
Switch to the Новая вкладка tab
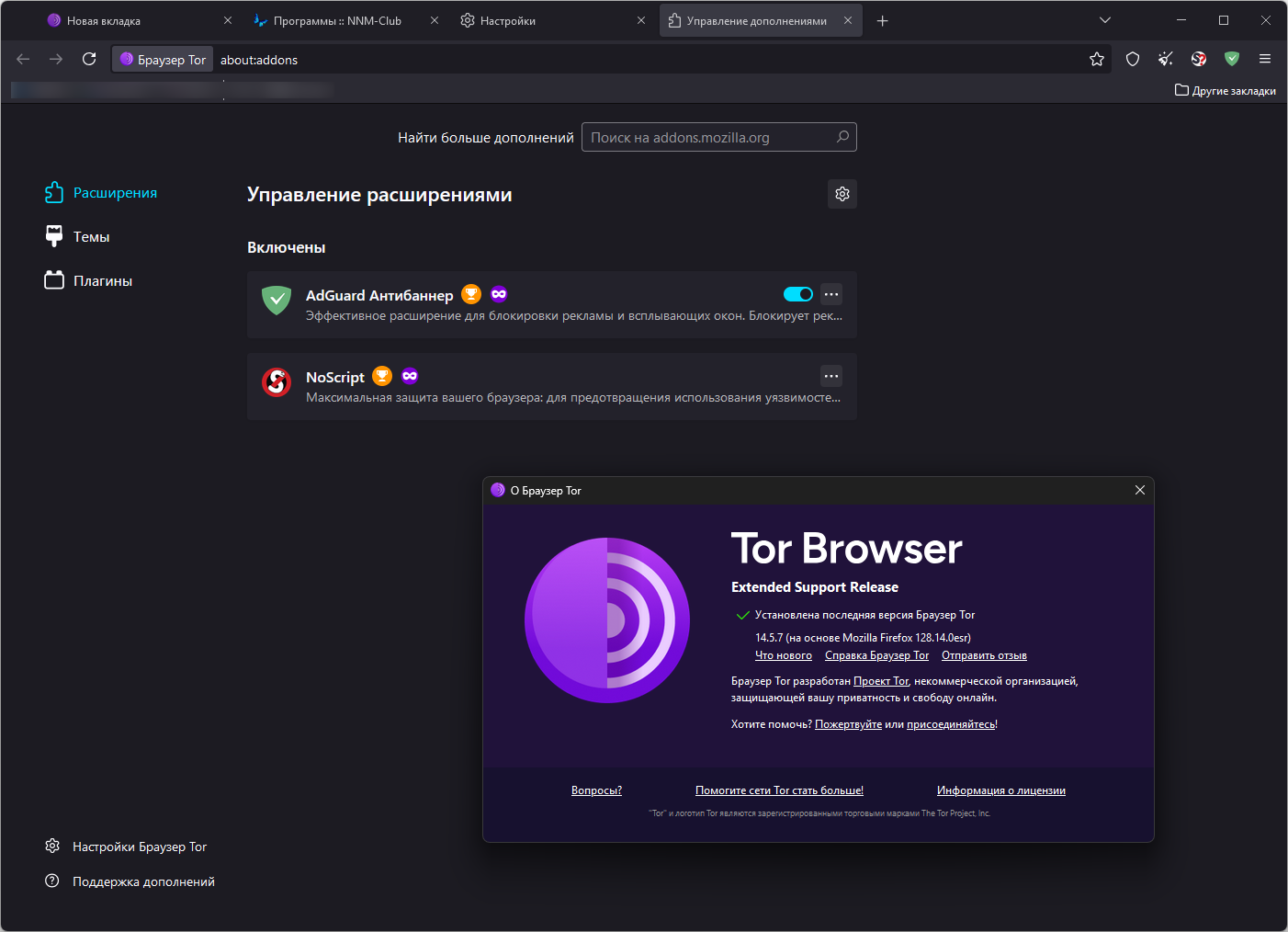[x=138, y=20]
